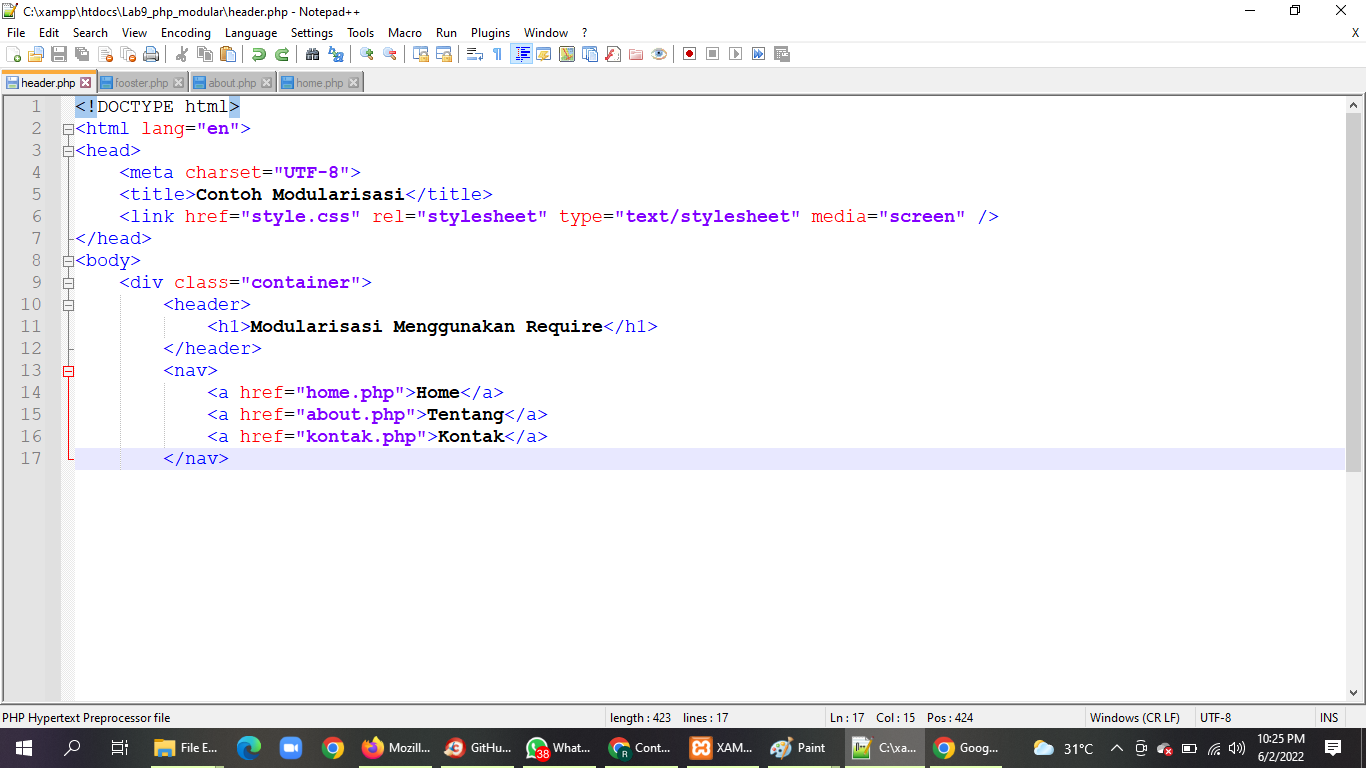1366x768 pixels.
Task: Collapse the html fold marker on line 2
Action: coord(68,129)
